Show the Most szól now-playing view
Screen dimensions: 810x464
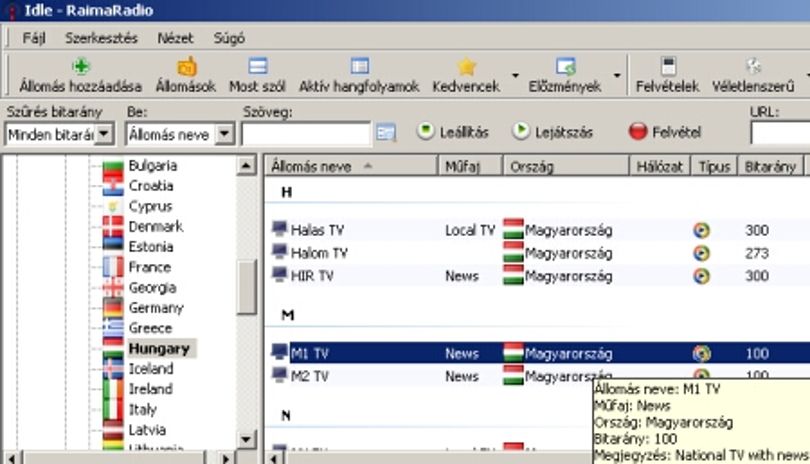tap(257, 66)
